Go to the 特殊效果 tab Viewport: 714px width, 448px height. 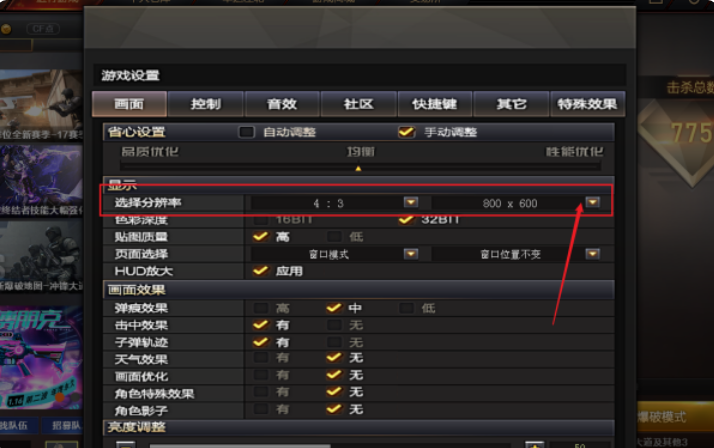pyautogui.click(x=587, y=104)
